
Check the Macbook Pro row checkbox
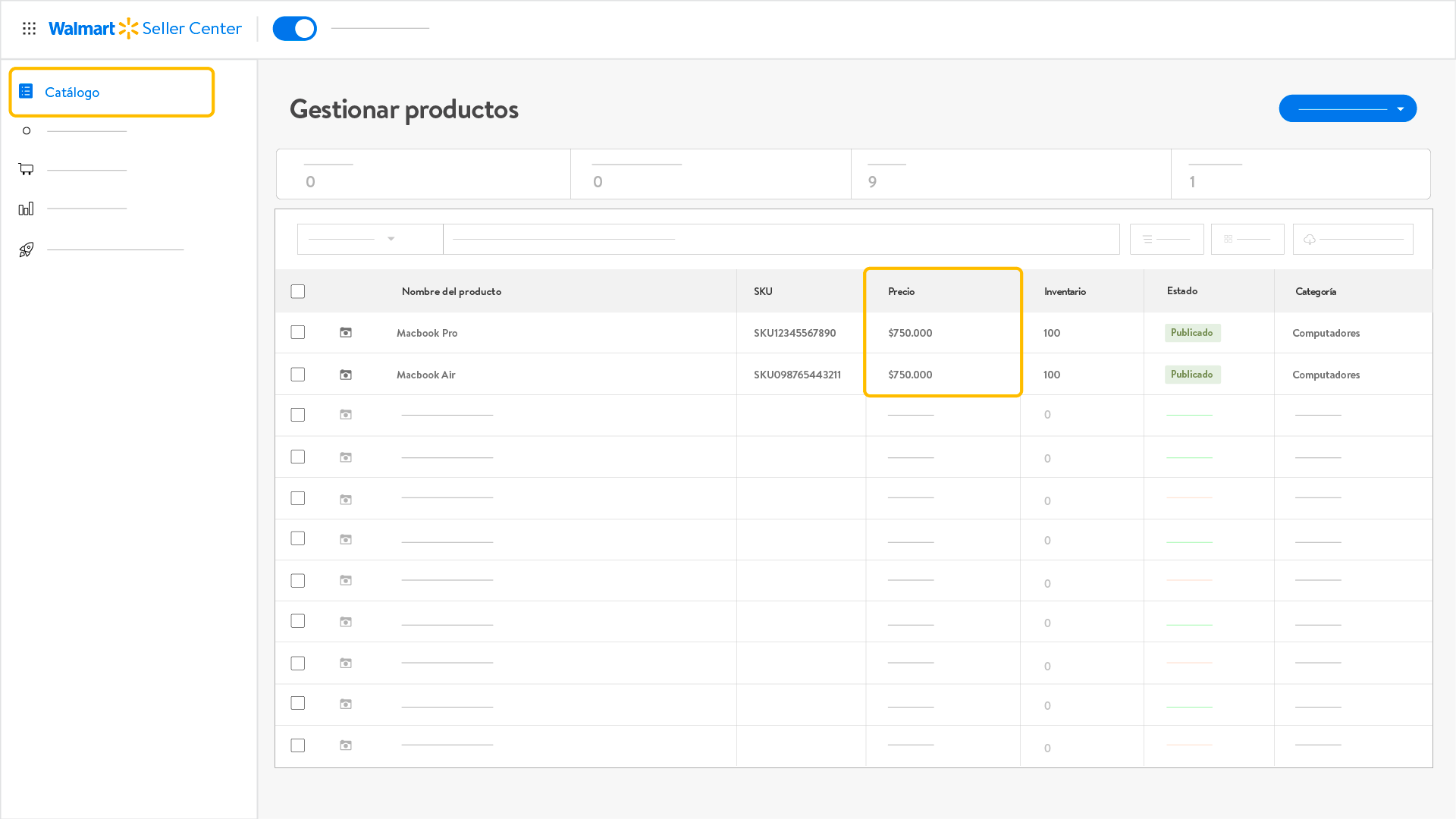pyautogui.click(x=298, y=332)
